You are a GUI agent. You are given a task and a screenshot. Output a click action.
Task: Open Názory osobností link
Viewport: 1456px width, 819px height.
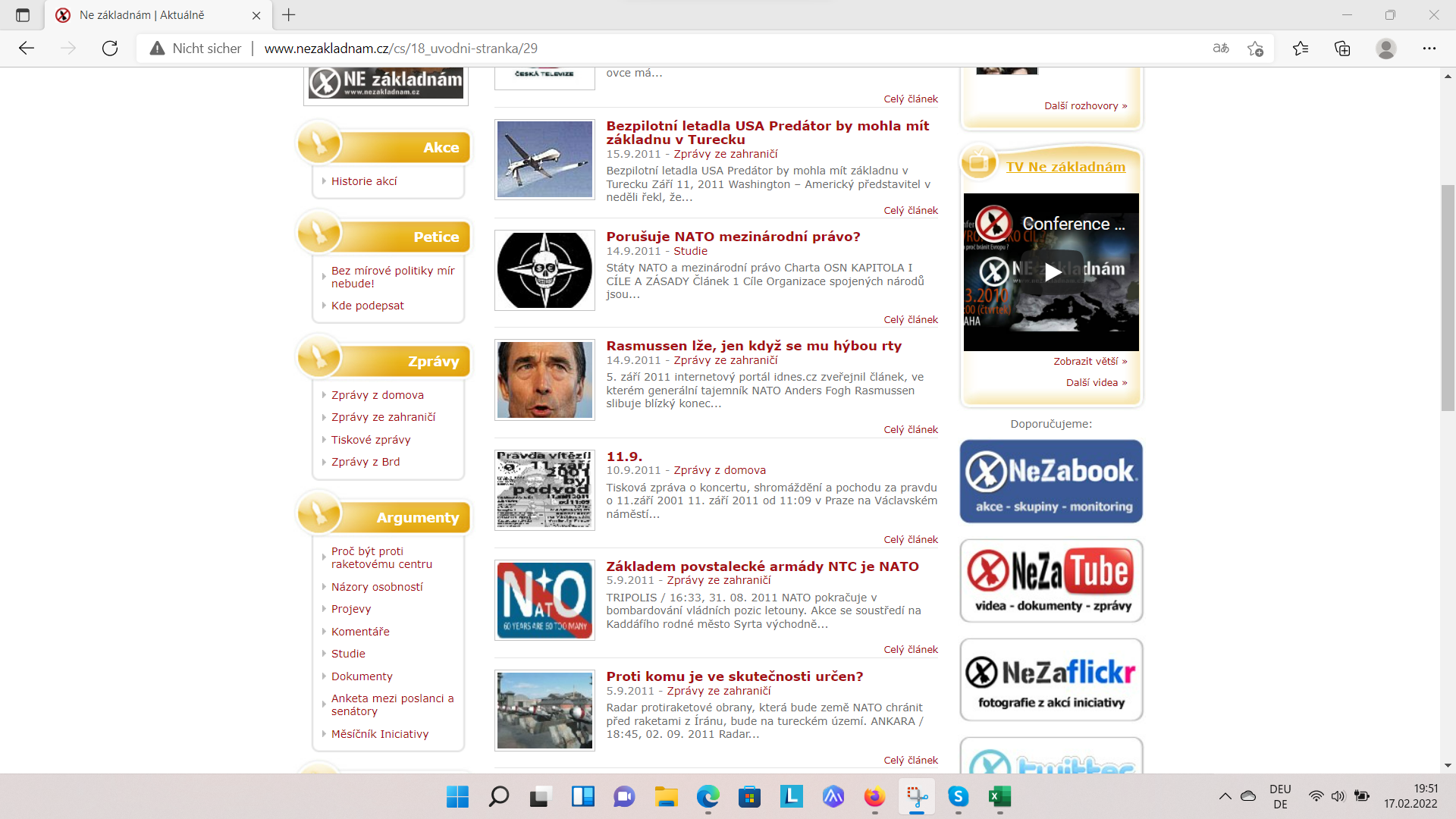coord(377,587)
